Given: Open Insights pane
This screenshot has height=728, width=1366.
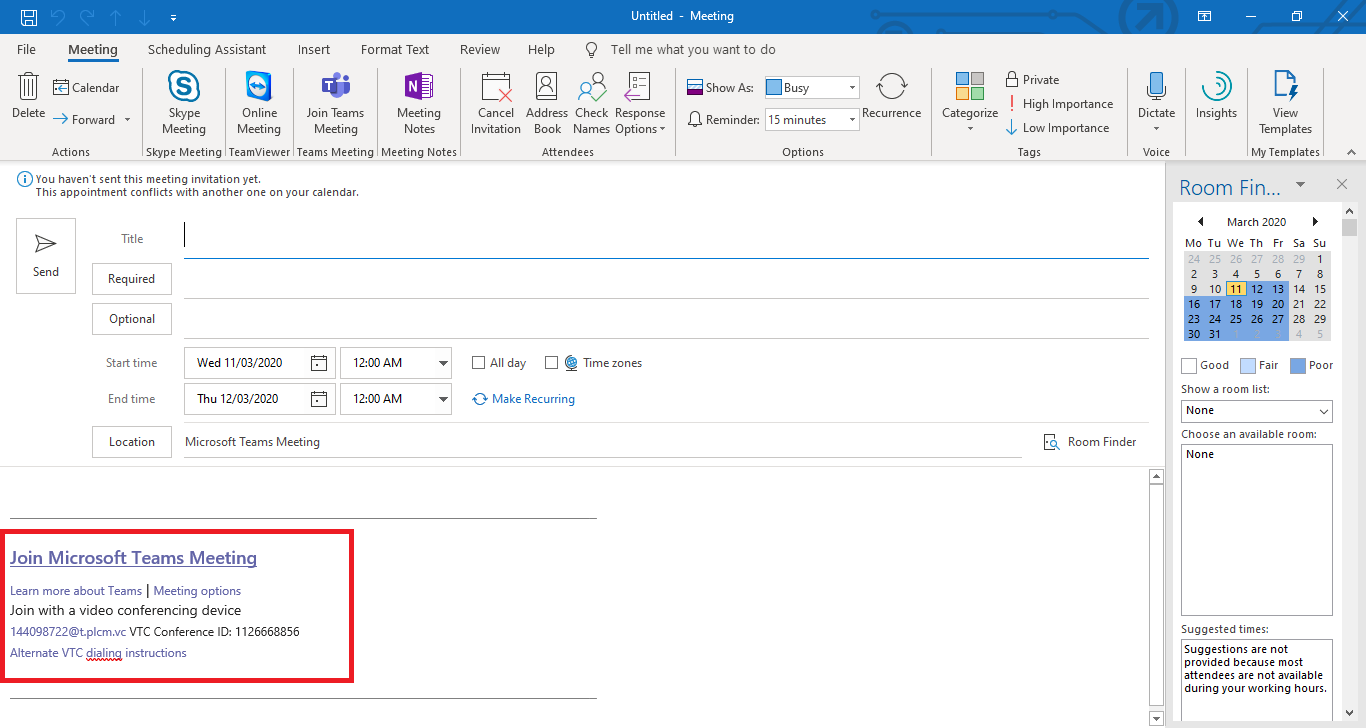Looking at the screenshot, I should pyautogui.click(x=1216, y=96).
